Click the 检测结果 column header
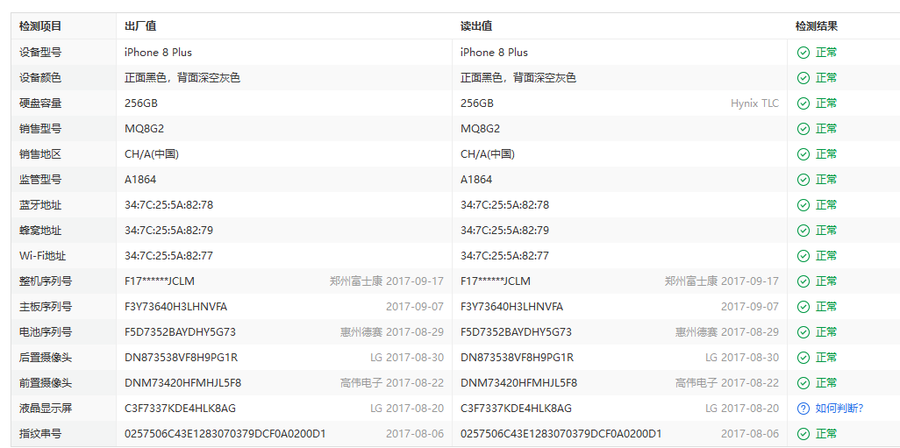 [816, 26]
